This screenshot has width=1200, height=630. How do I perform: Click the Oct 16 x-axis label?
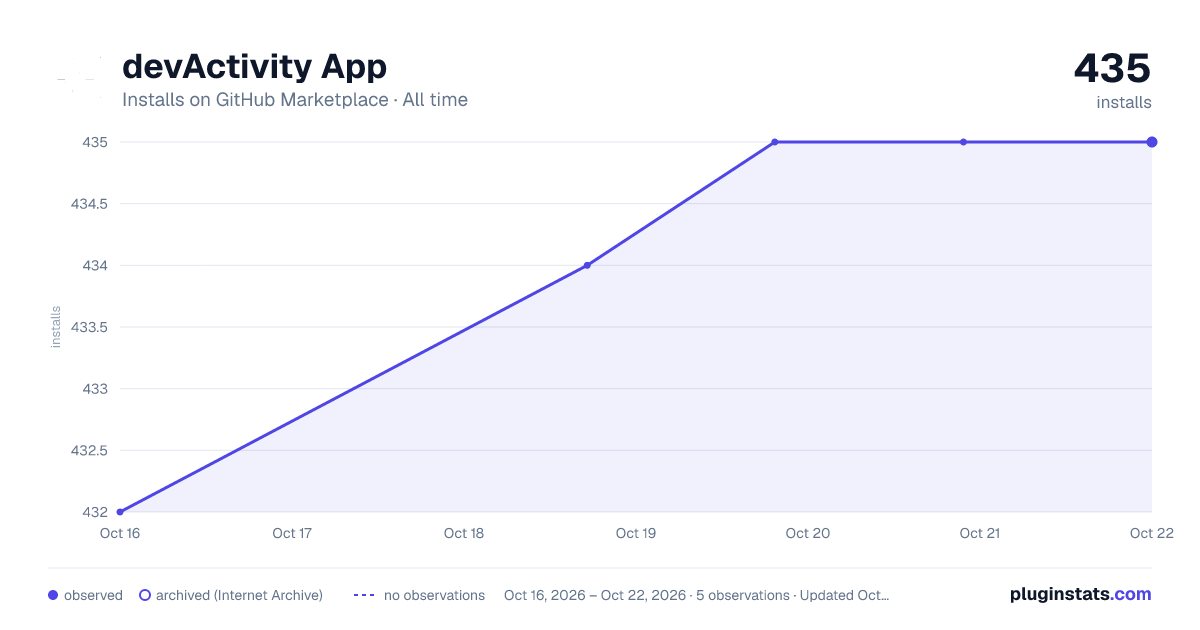pos(120,533)
